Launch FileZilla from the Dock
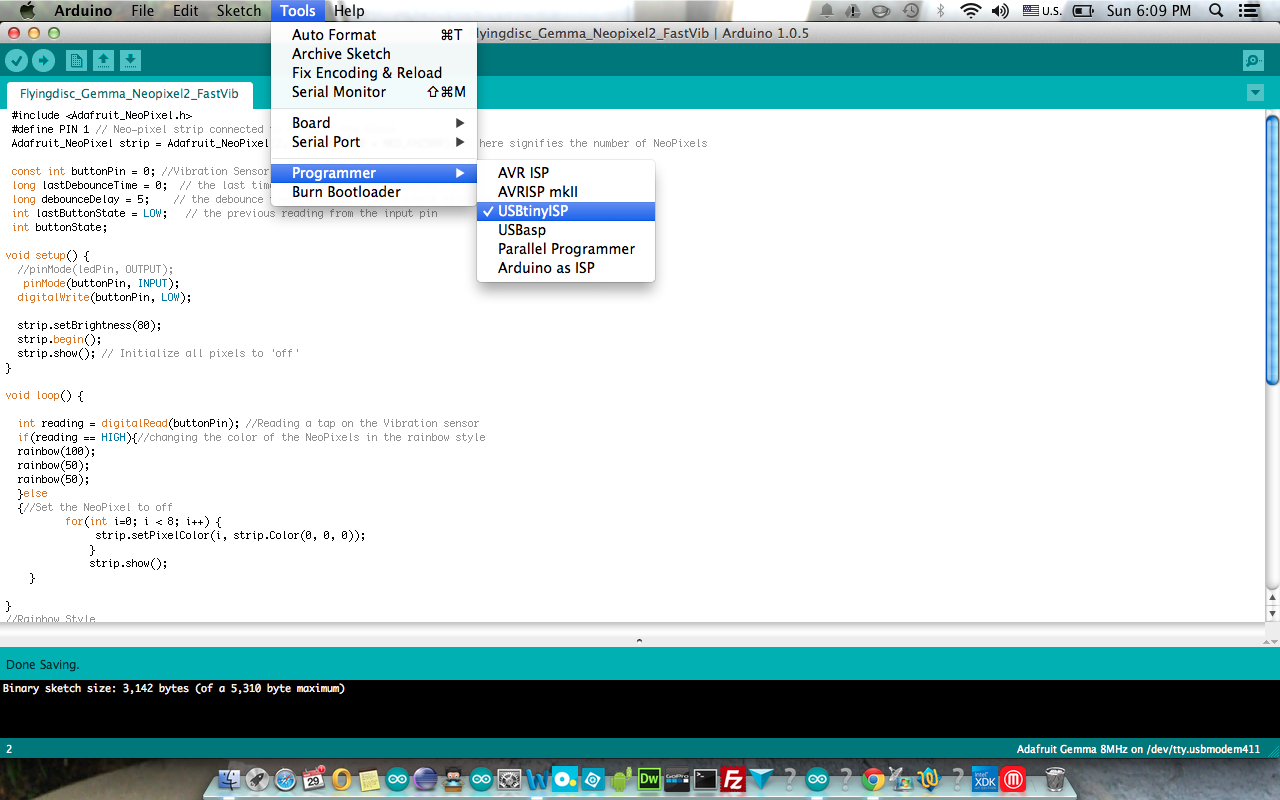The image size is (1280, 800). click(x=733, y=779)
